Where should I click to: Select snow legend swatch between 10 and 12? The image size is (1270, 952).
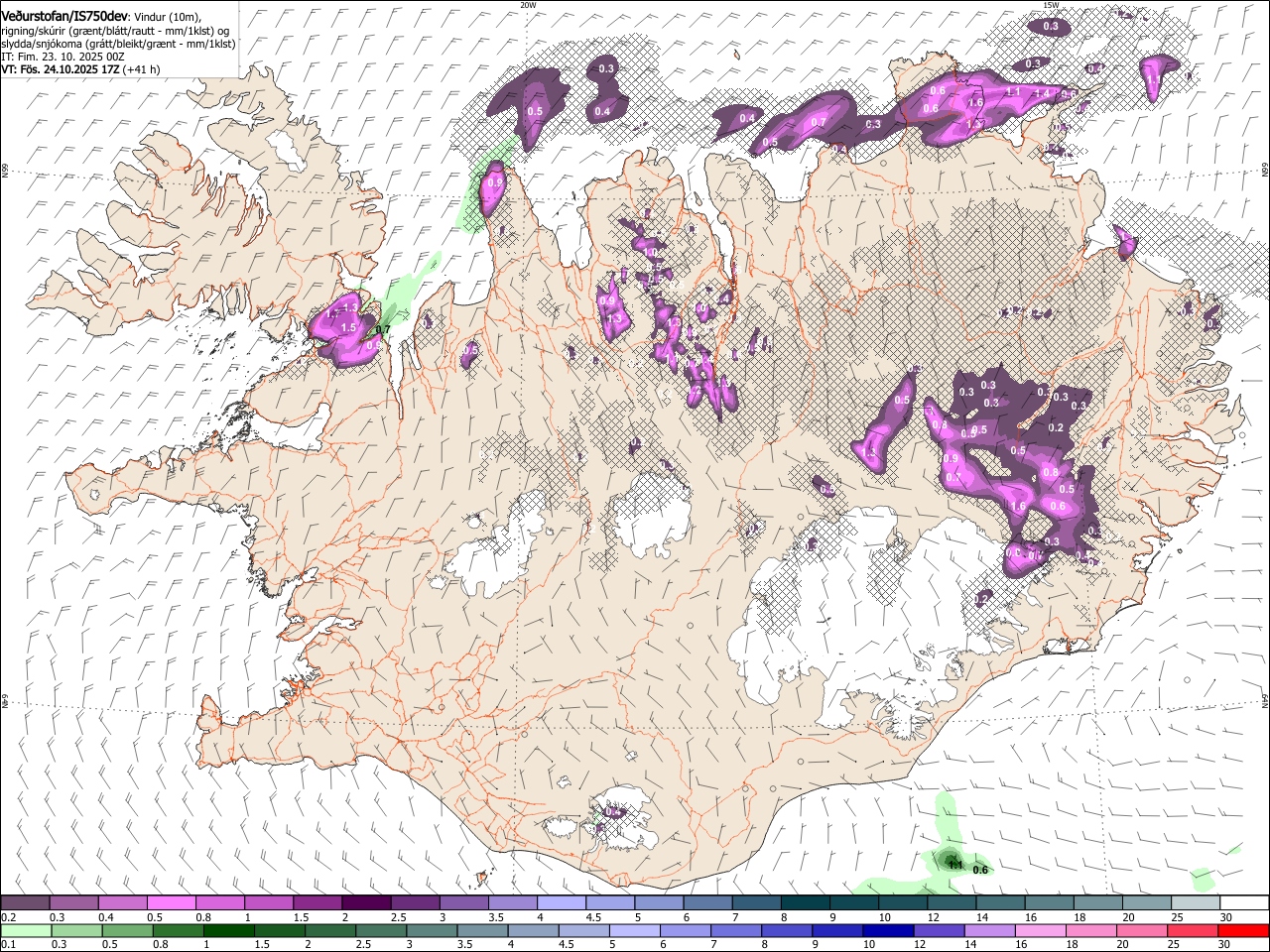click(903, 902)
